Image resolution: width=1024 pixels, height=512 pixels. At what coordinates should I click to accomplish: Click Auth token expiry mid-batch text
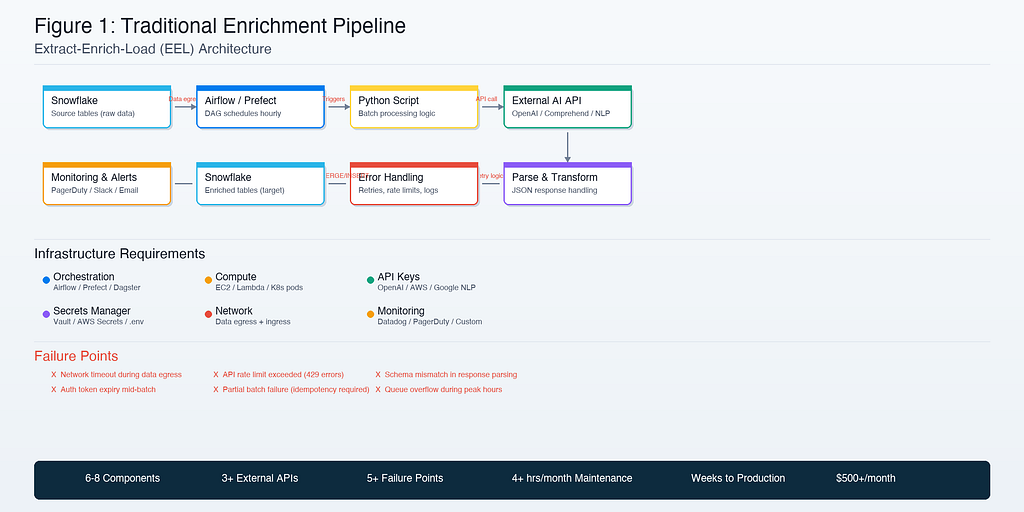[x=108, y=389]
